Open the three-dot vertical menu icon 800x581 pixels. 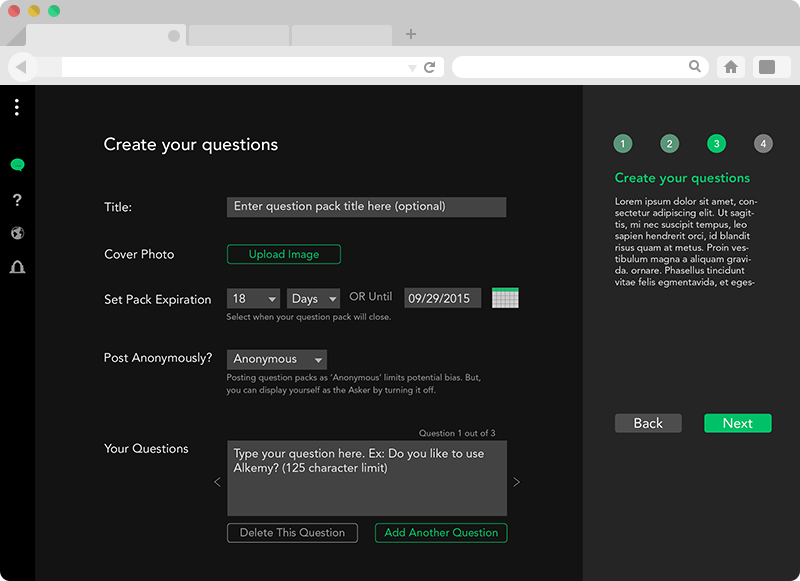coord(17,107)
